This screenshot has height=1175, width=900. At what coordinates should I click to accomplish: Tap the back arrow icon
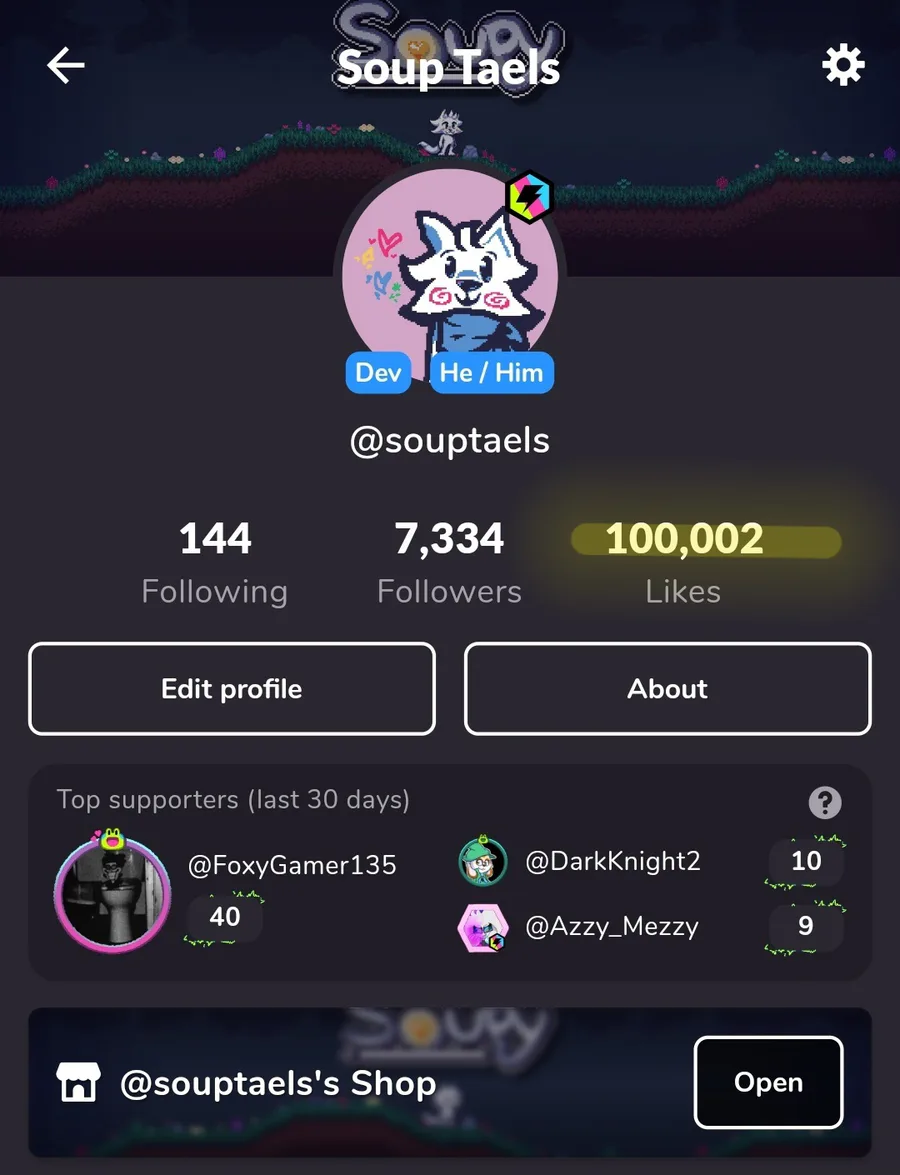[x=66, y=65]
